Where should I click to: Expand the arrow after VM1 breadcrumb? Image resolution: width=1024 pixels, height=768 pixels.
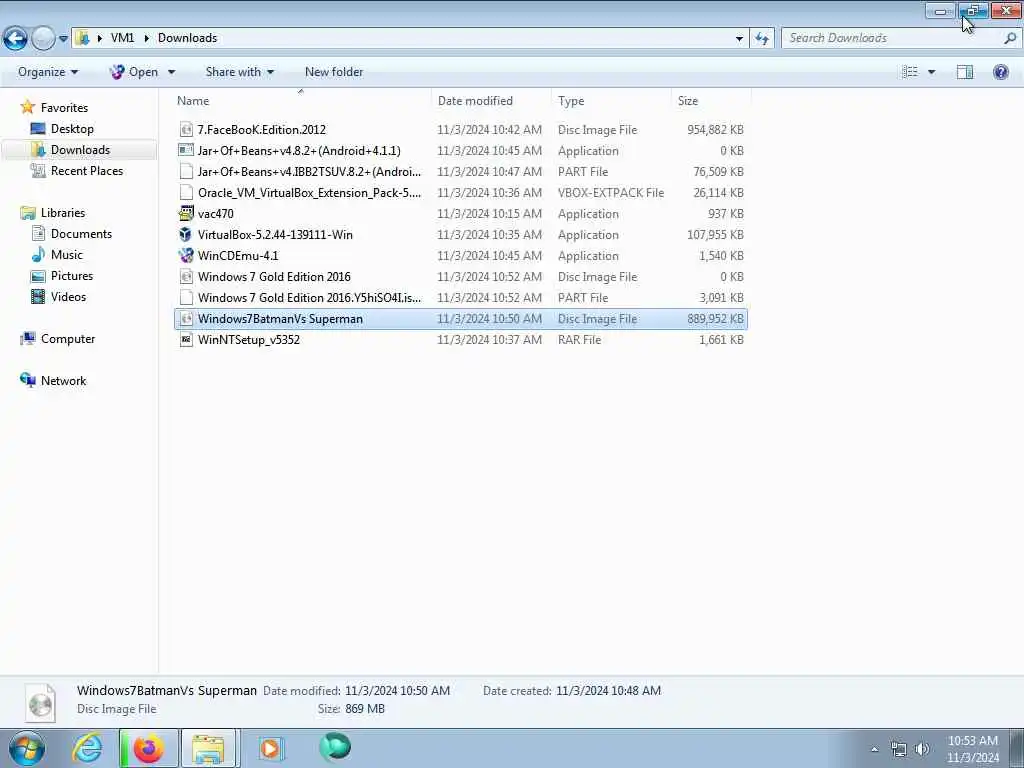(146, 38)
